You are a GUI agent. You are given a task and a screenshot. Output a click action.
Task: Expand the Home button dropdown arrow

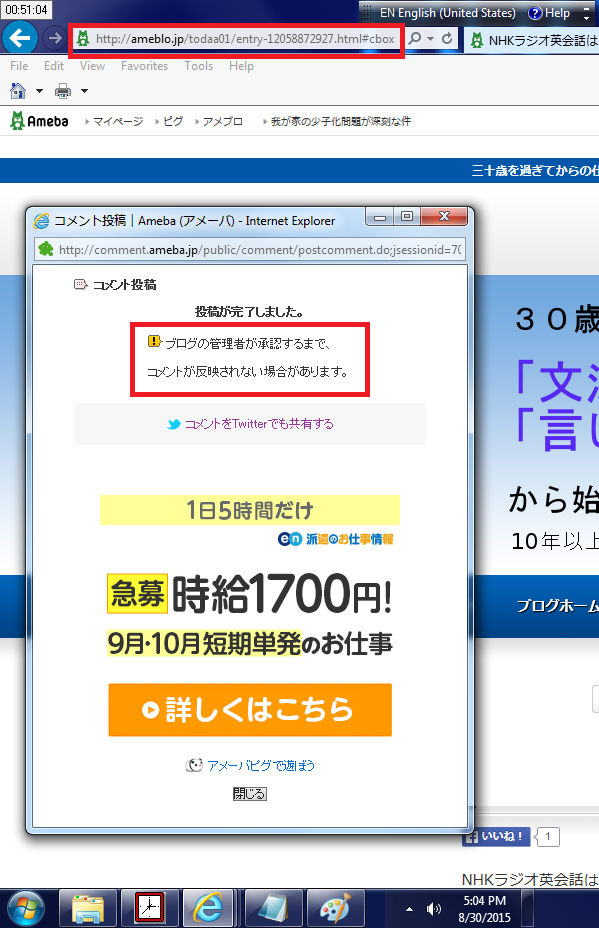pyautogui.click(x=39, y=91)
